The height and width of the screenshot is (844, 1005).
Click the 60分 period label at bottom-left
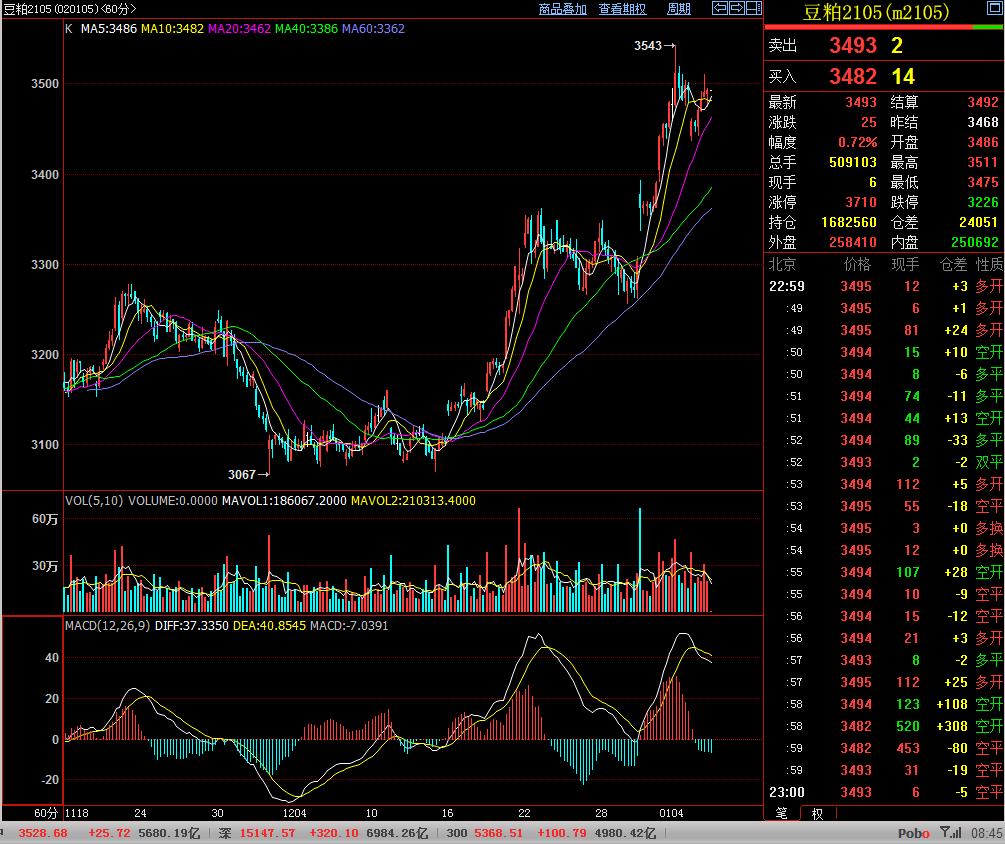(46, 812)
